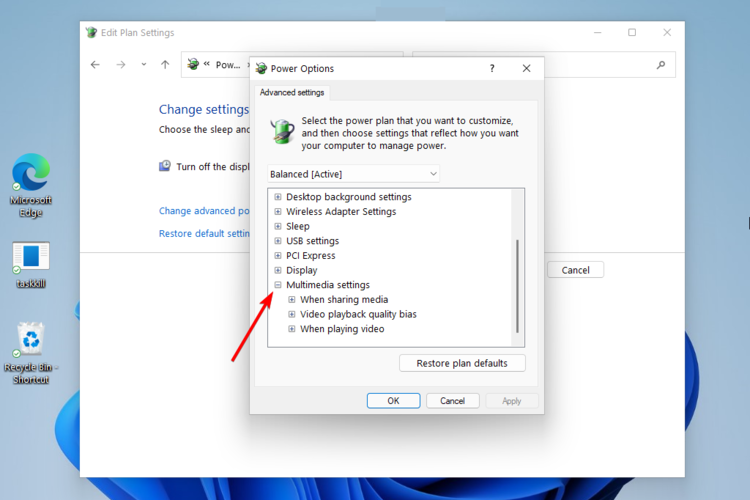Click the back arrow in Edit Plan Settings
The image size is (750, 500).
[95, 65]
